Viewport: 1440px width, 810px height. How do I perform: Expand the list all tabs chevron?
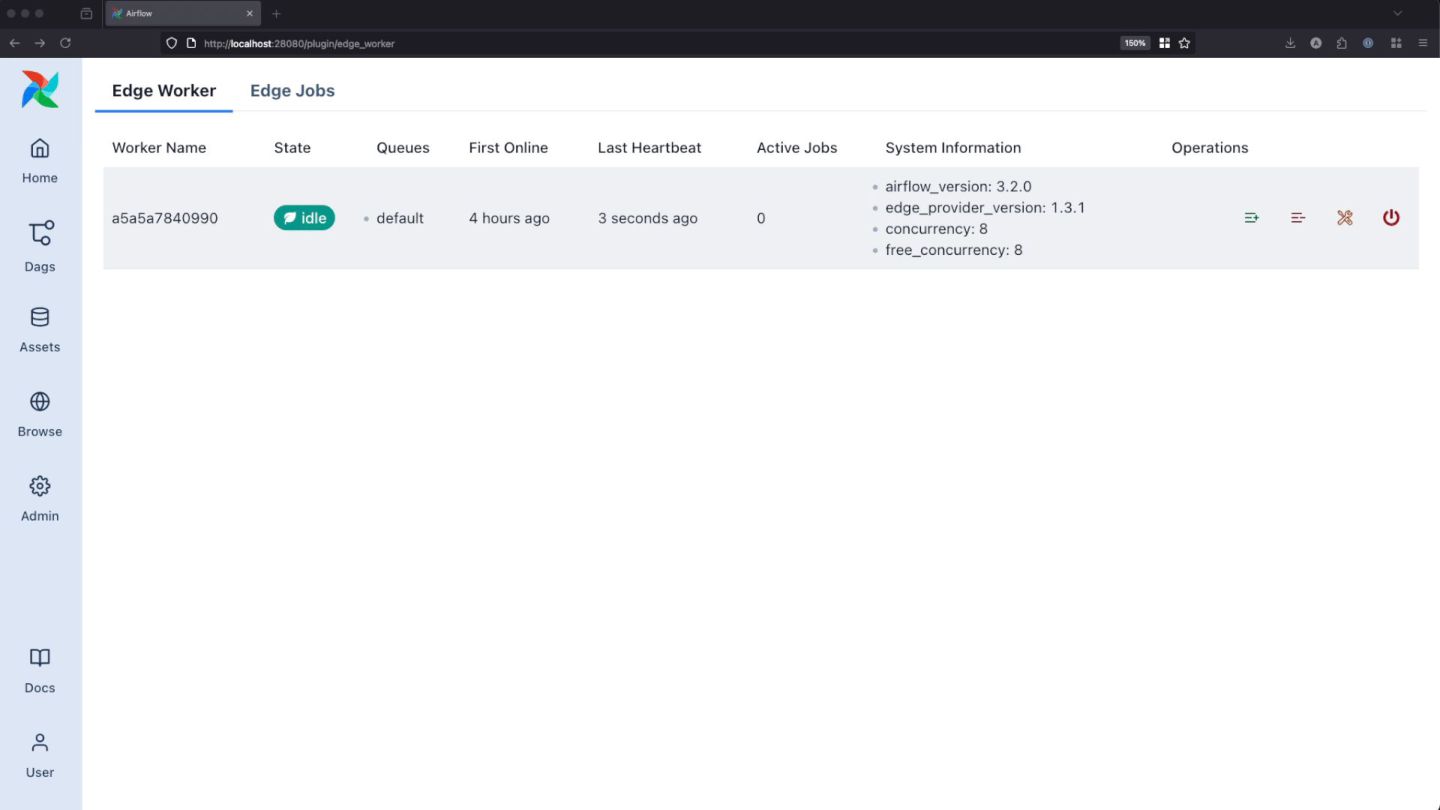[1398, 14]
